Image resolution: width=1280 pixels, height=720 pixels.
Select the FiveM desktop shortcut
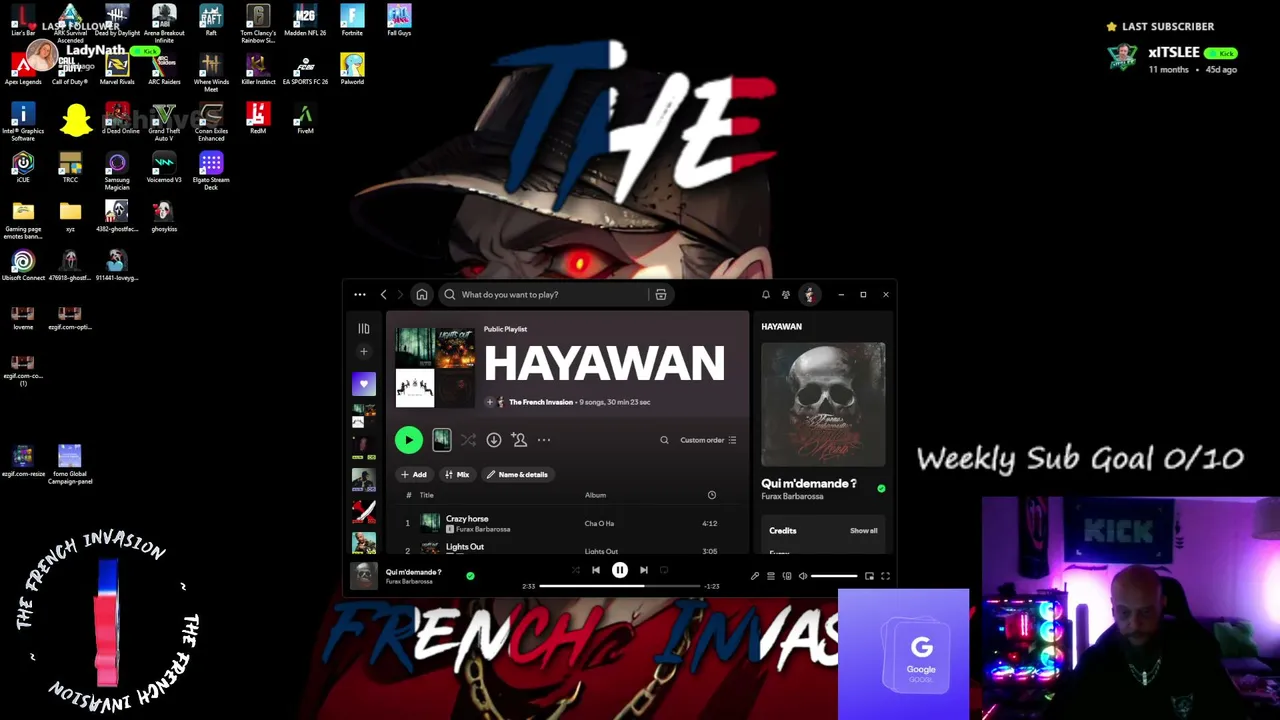305,119
